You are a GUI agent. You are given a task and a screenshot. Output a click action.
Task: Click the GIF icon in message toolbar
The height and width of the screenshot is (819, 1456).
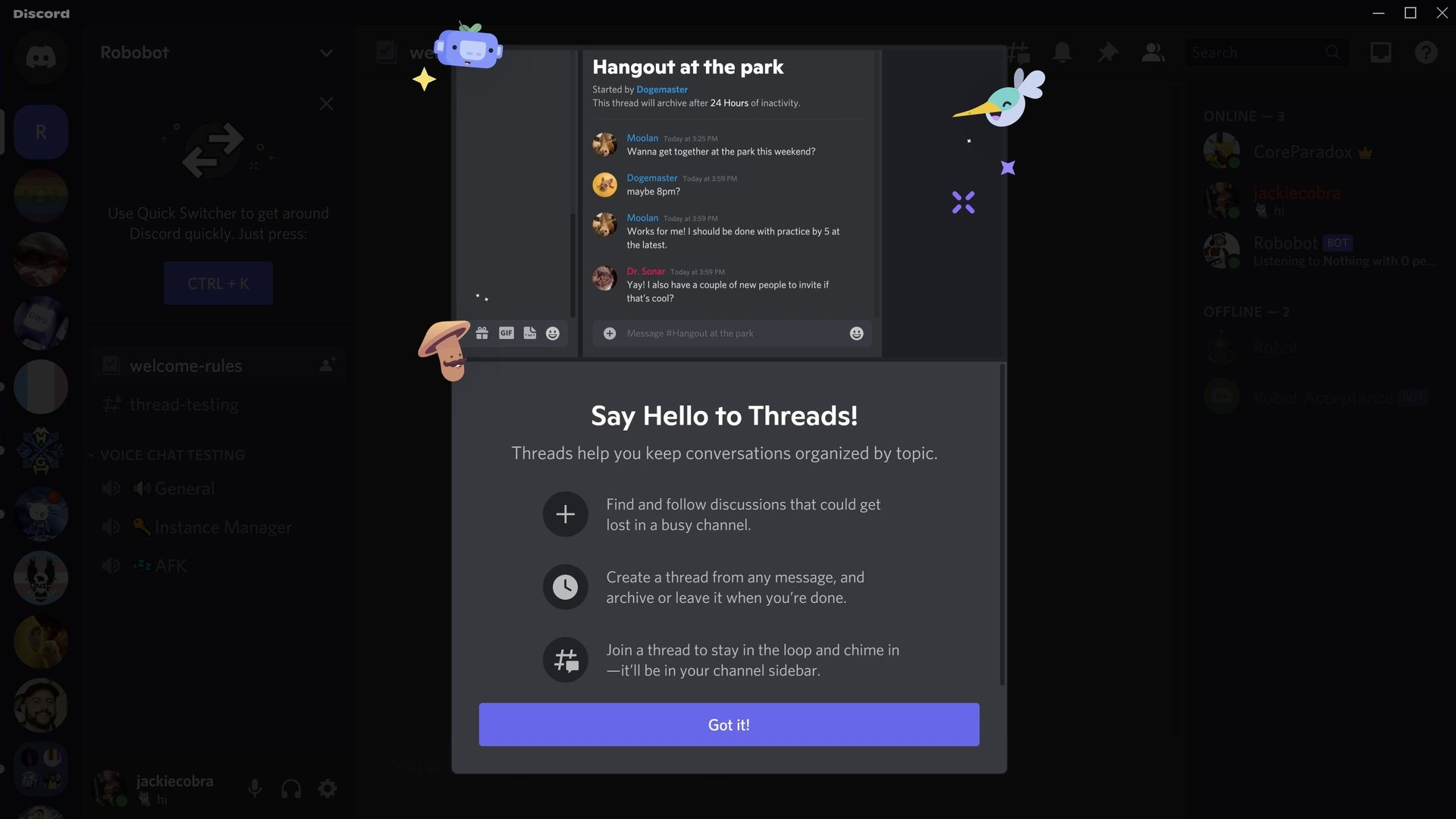[505, 333]
